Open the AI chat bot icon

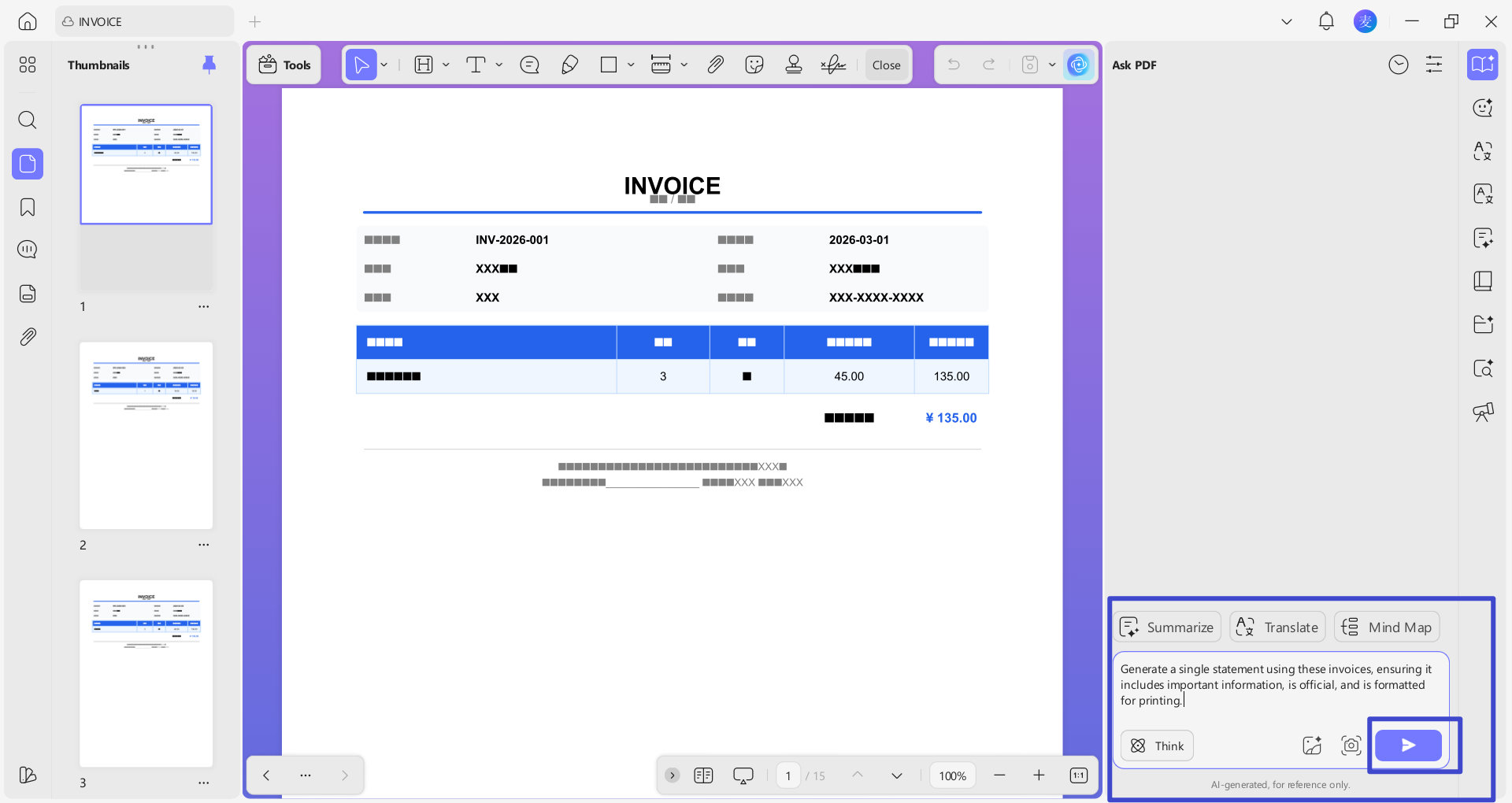point(1483,108)
